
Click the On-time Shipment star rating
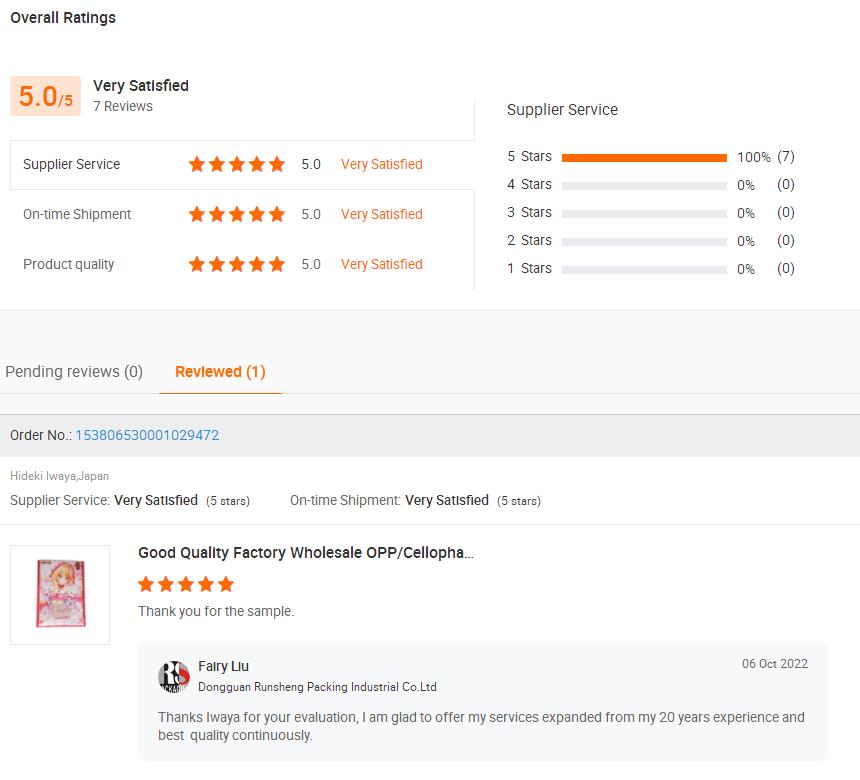237,214
